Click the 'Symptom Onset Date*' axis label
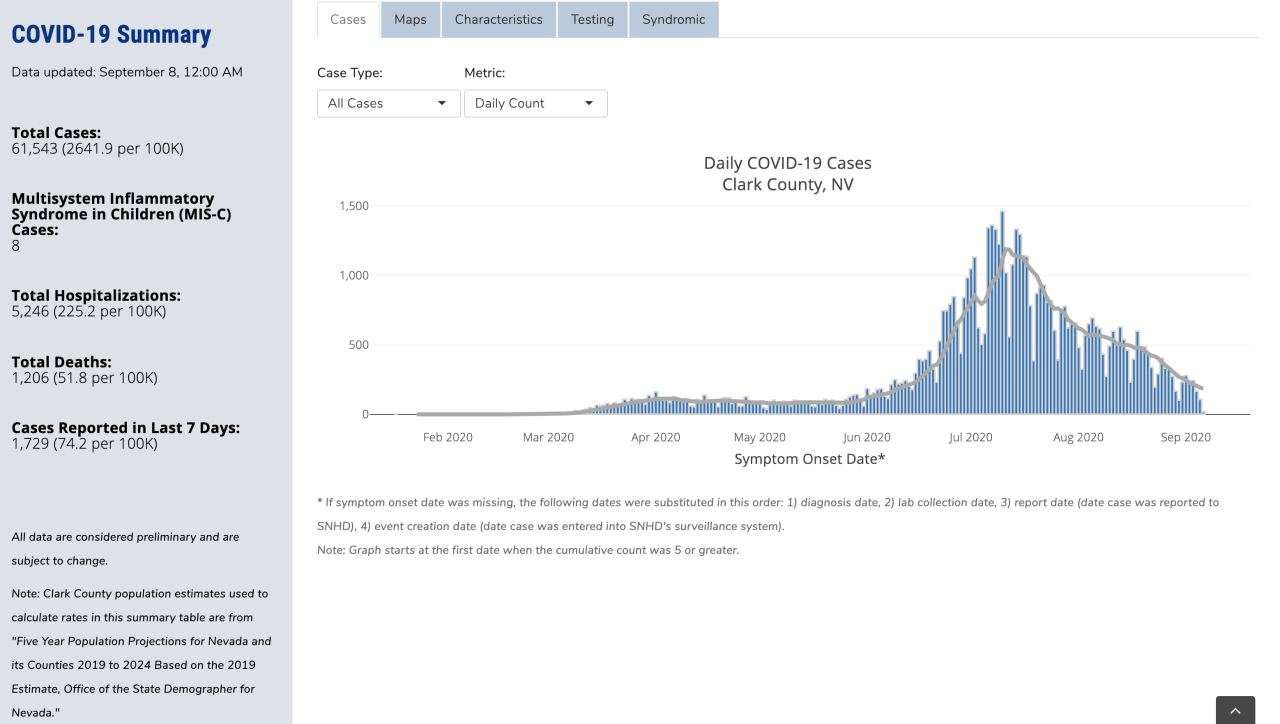The width and height of the screenshot is (1280, 724). click(x=810, y=459)
